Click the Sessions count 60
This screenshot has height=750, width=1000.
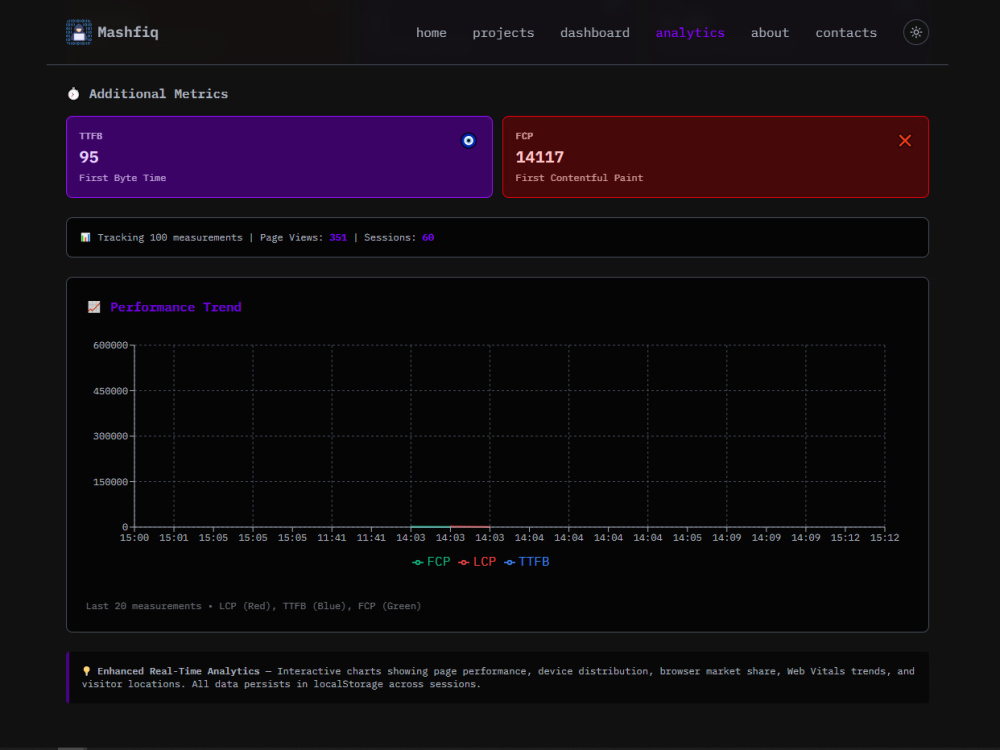click(x=428, y=237)
